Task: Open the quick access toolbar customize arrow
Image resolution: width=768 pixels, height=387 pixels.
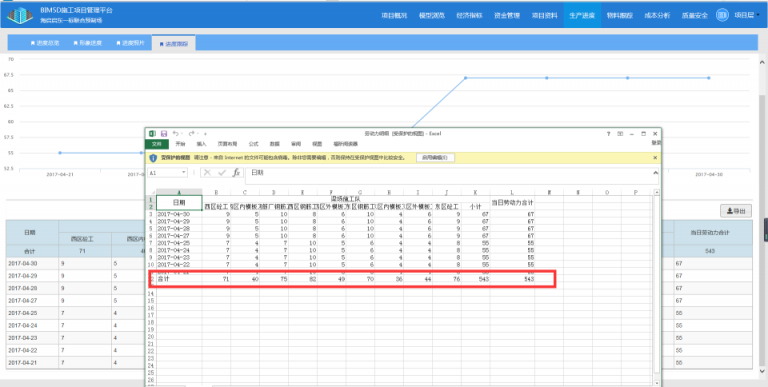Action: click(206, 134)
